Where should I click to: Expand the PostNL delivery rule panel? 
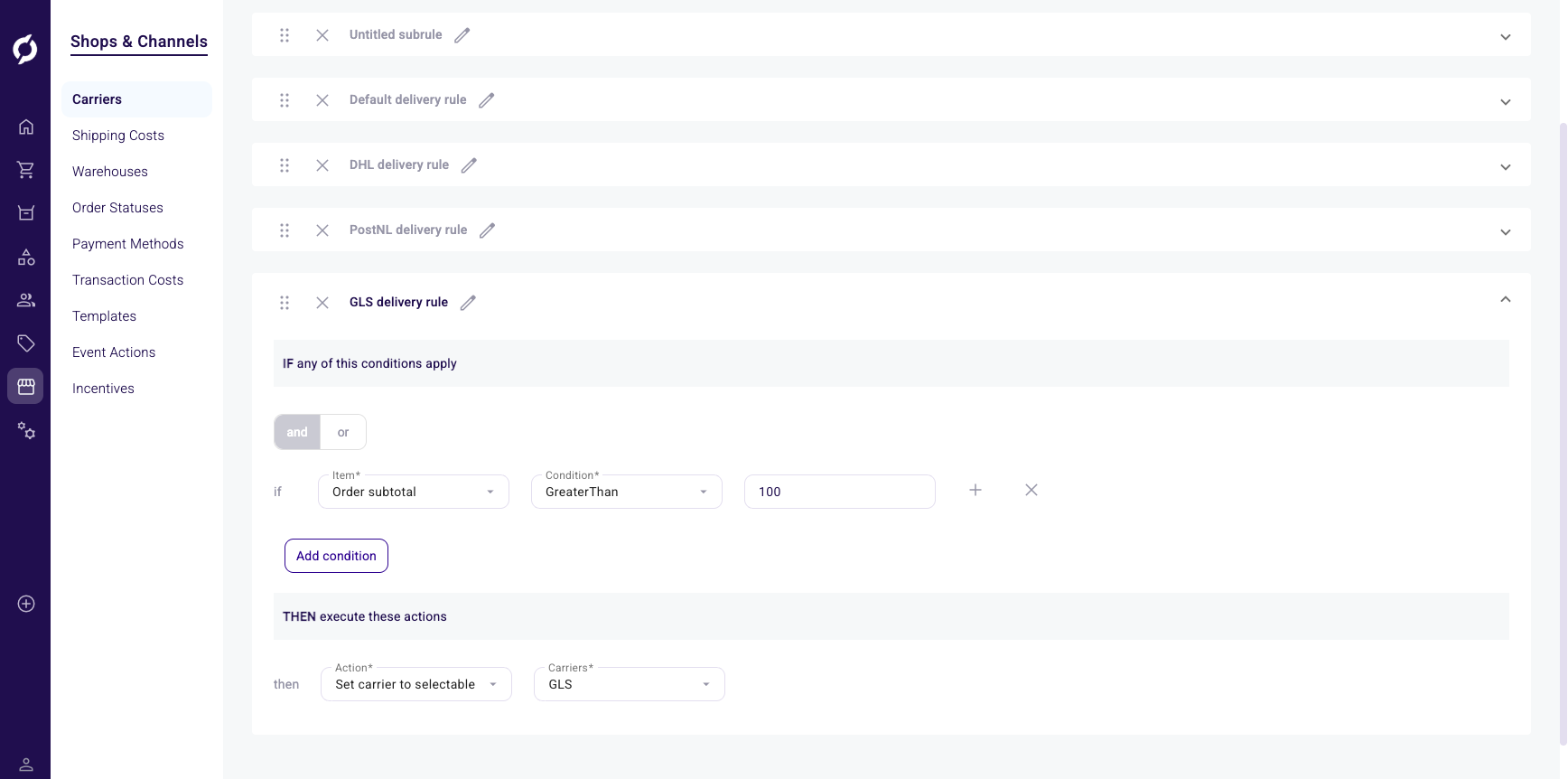(1506, 232)
